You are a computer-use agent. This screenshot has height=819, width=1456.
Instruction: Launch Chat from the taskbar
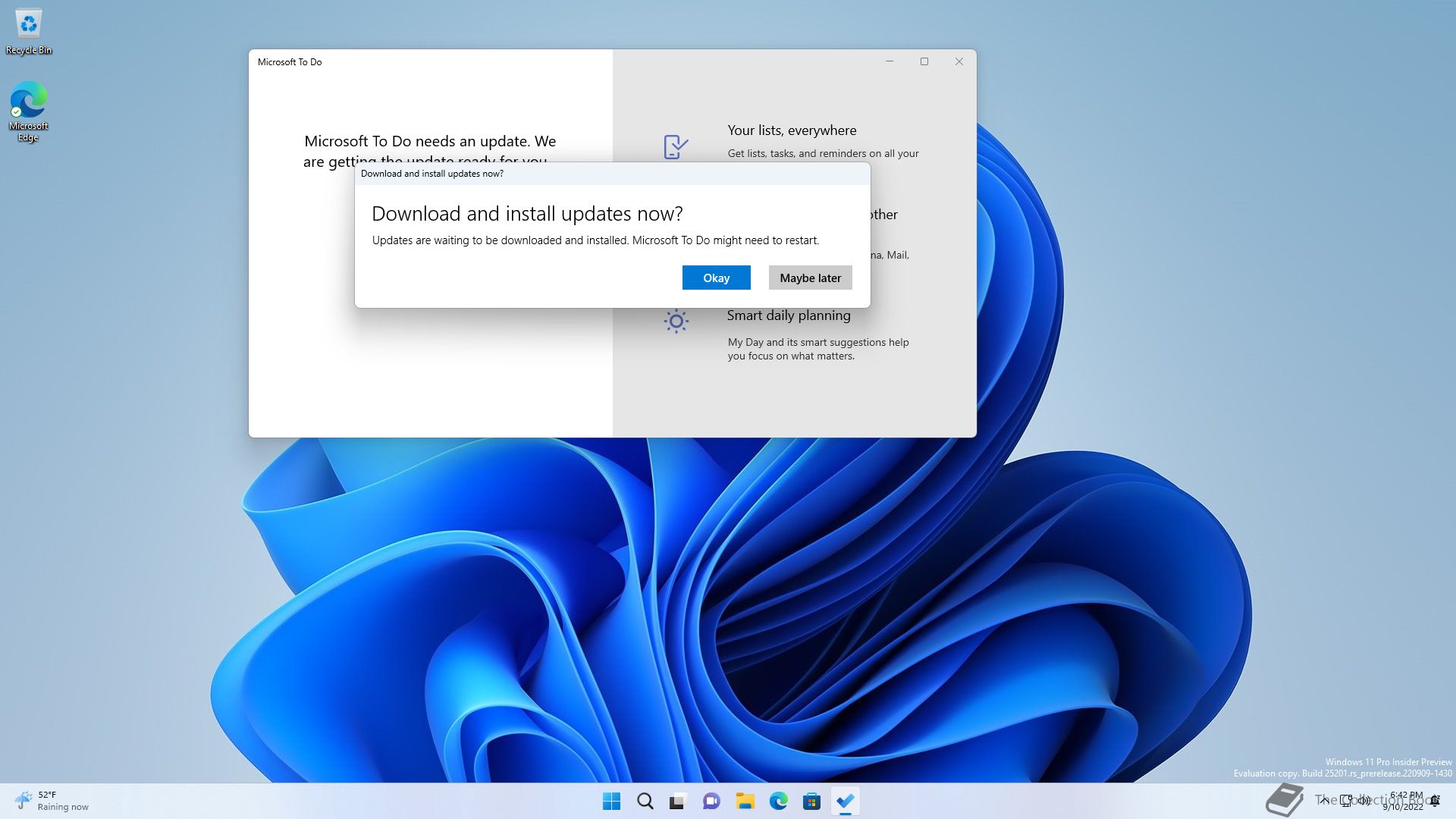click(711, 801)
